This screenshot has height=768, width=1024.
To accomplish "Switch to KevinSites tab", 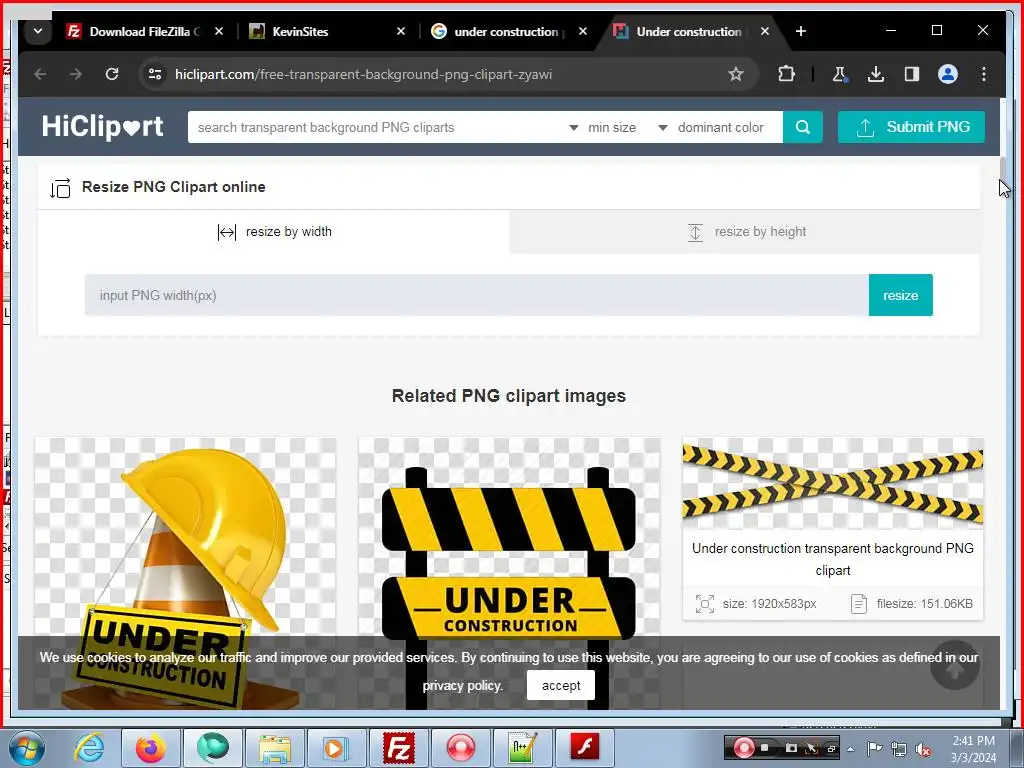I will point(327,31).
